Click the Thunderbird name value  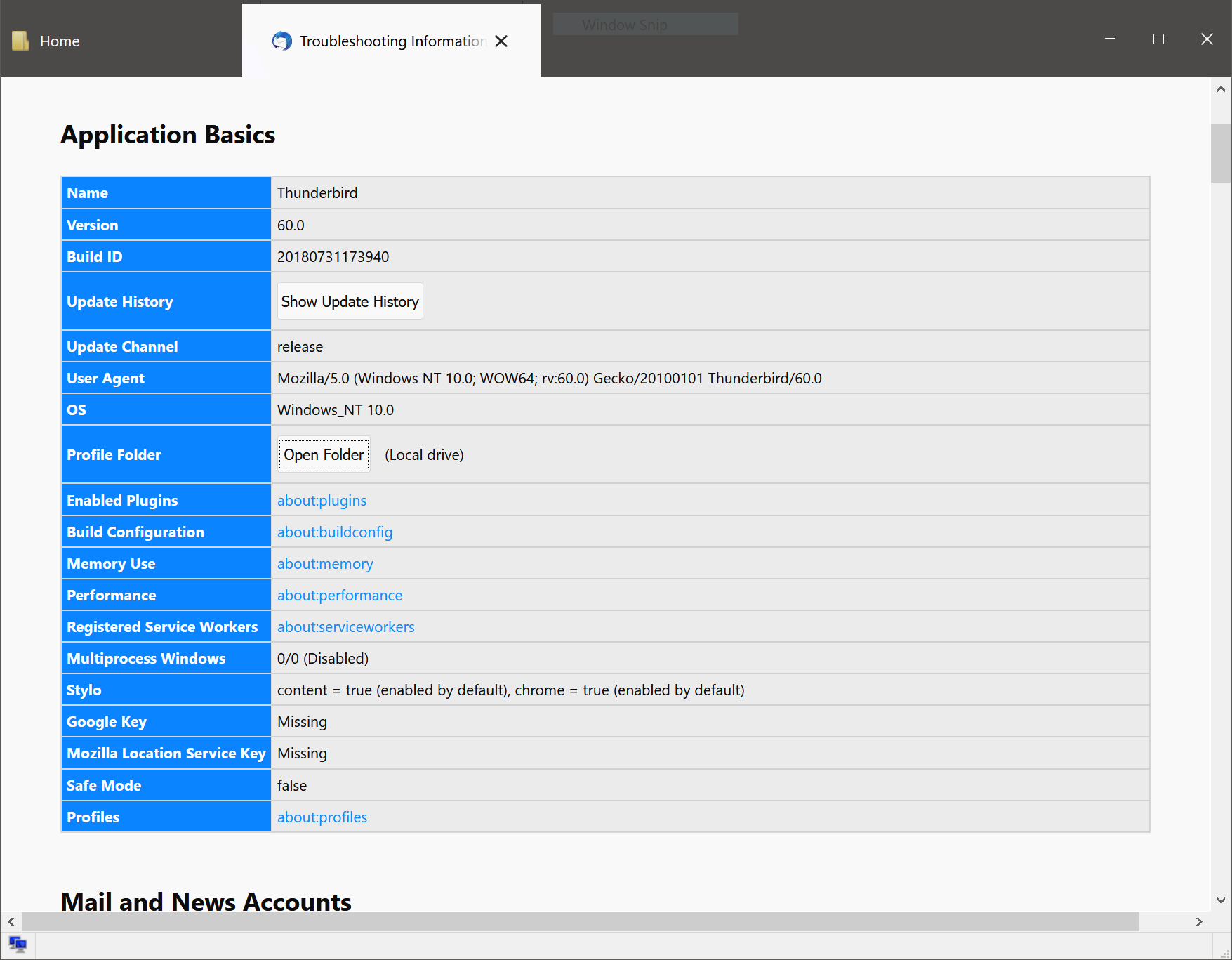click(317, 193)
